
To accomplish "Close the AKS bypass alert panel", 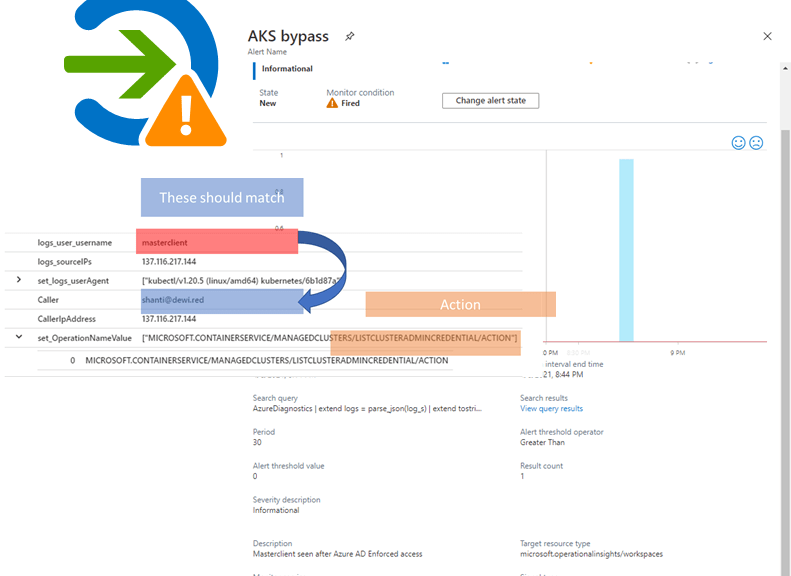I will 767,36.
